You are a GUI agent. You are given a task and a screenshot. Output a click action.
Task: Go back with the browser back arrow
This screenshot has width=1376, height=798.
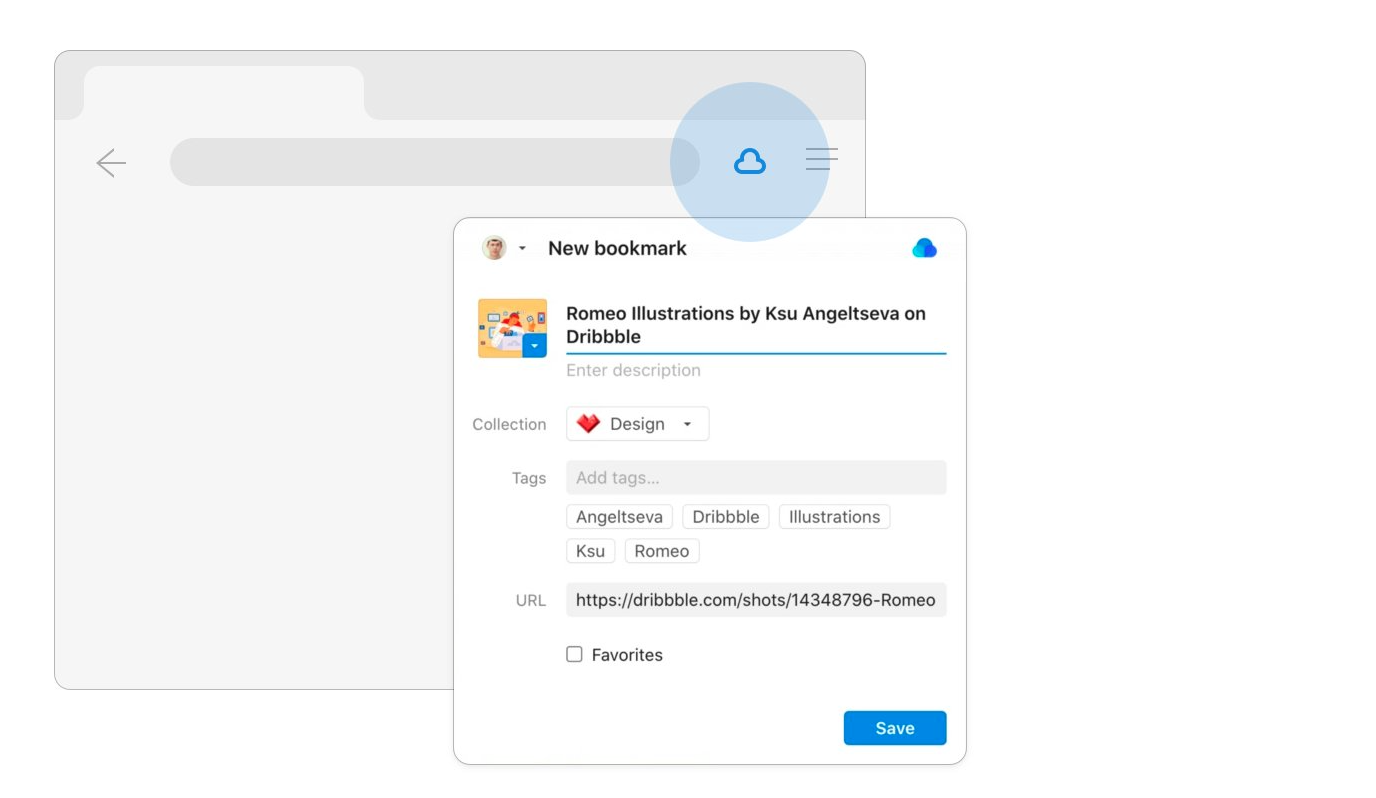pos(111,163)
